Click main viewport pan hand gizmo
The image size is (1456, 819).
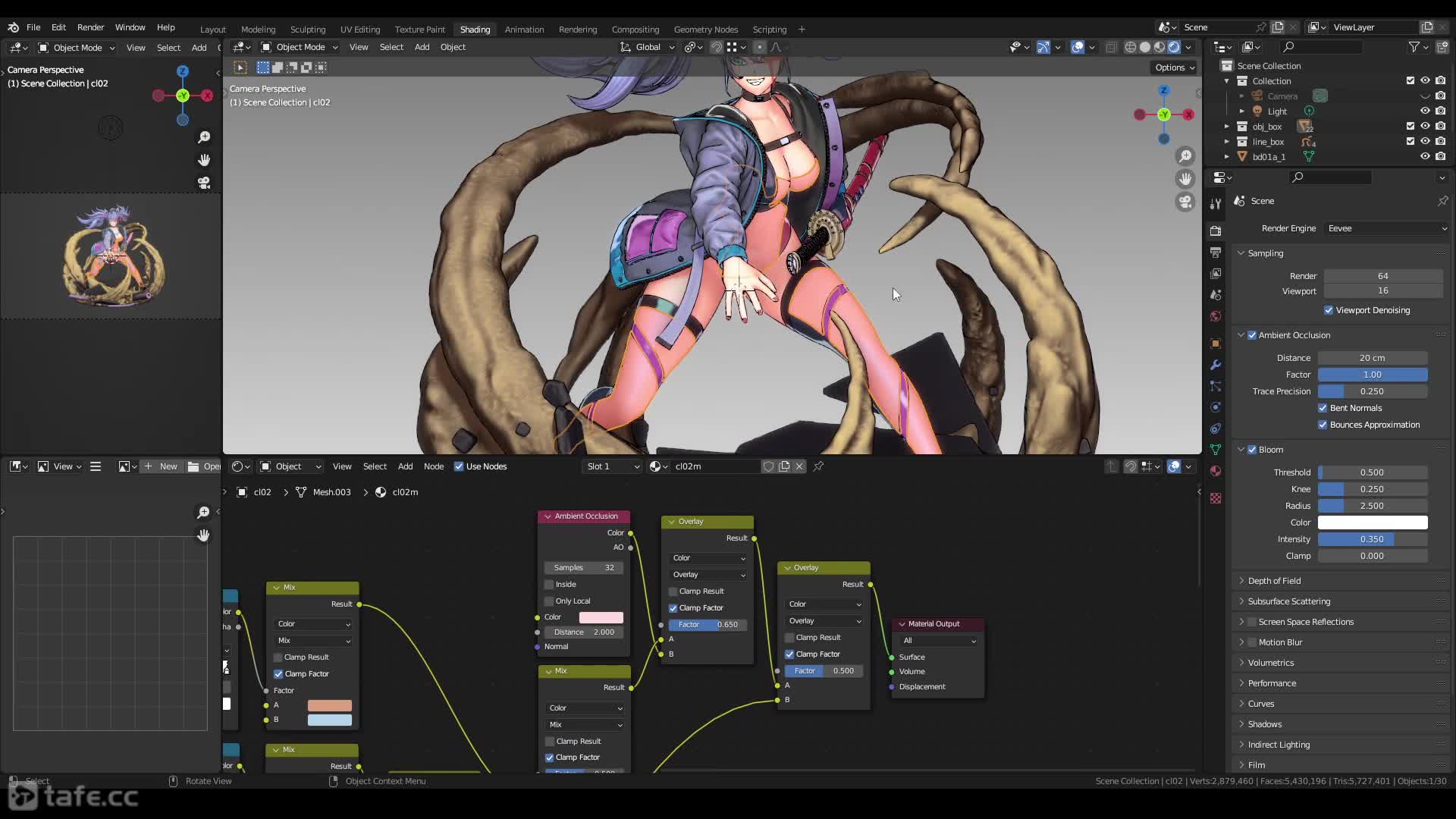click(x=1185, y=179)
